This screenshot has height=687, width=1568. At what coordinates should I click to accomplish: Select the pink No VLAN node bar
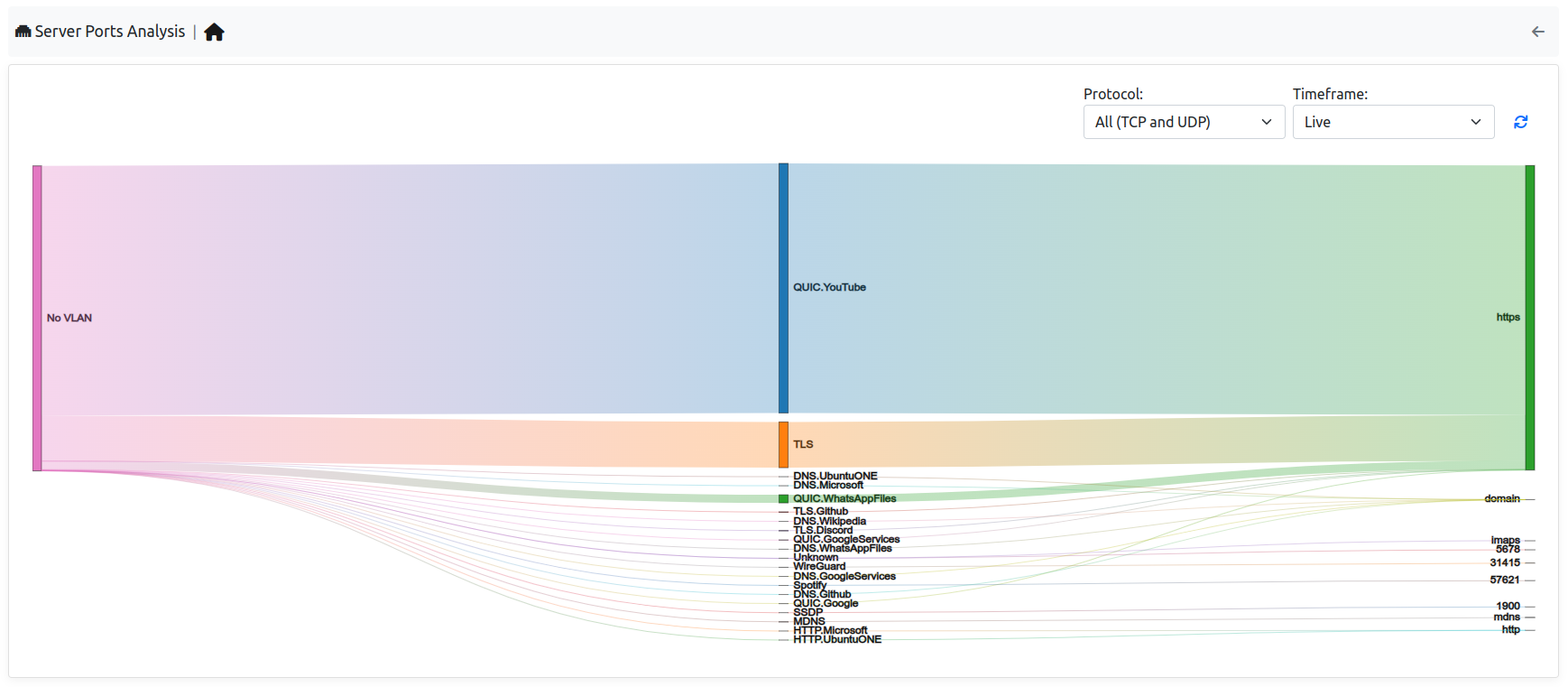point(37,318)
